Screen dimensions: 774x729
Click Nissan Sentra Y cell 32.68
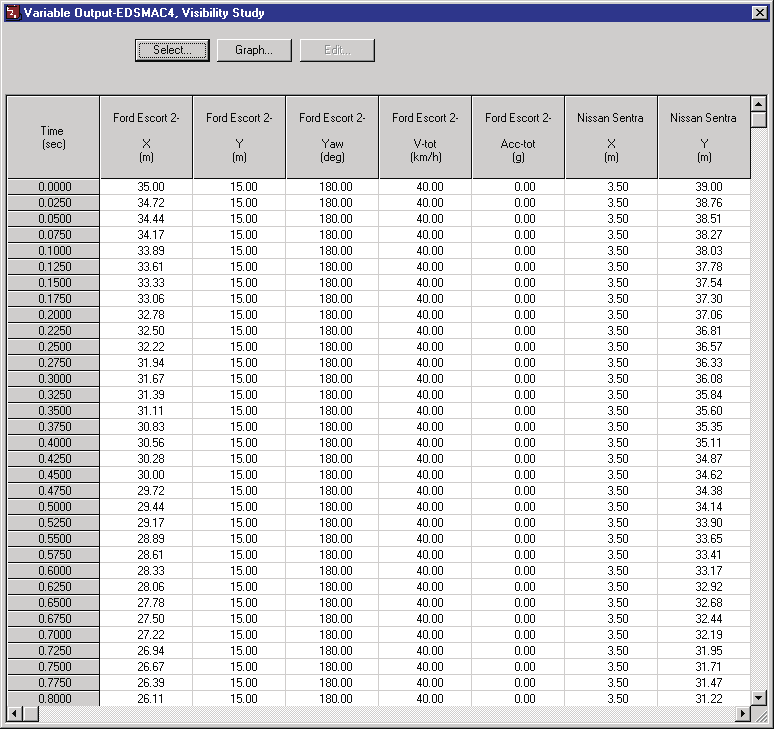(x=704, y=603)
